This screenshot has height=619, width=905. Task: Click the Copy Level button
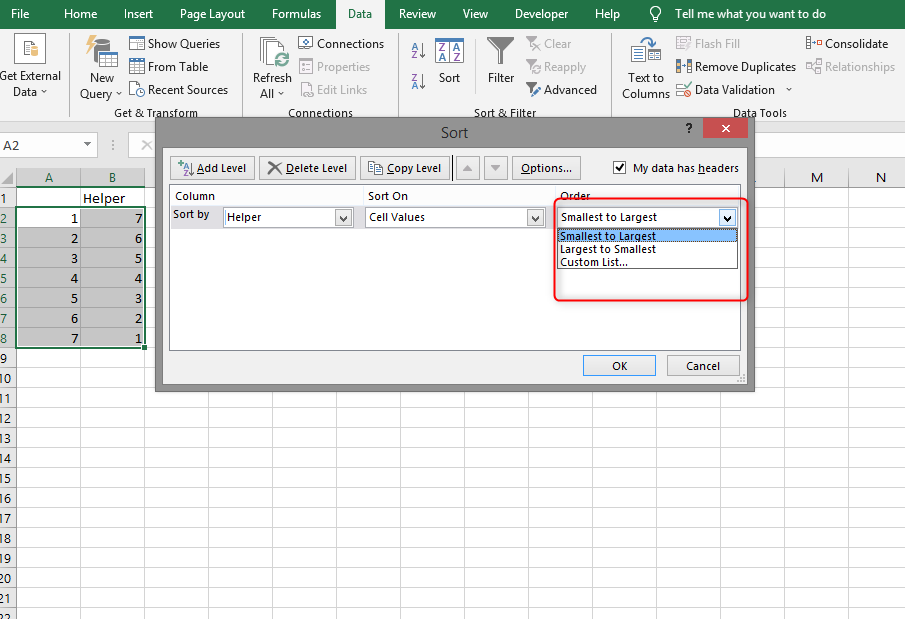coord(405,168)
